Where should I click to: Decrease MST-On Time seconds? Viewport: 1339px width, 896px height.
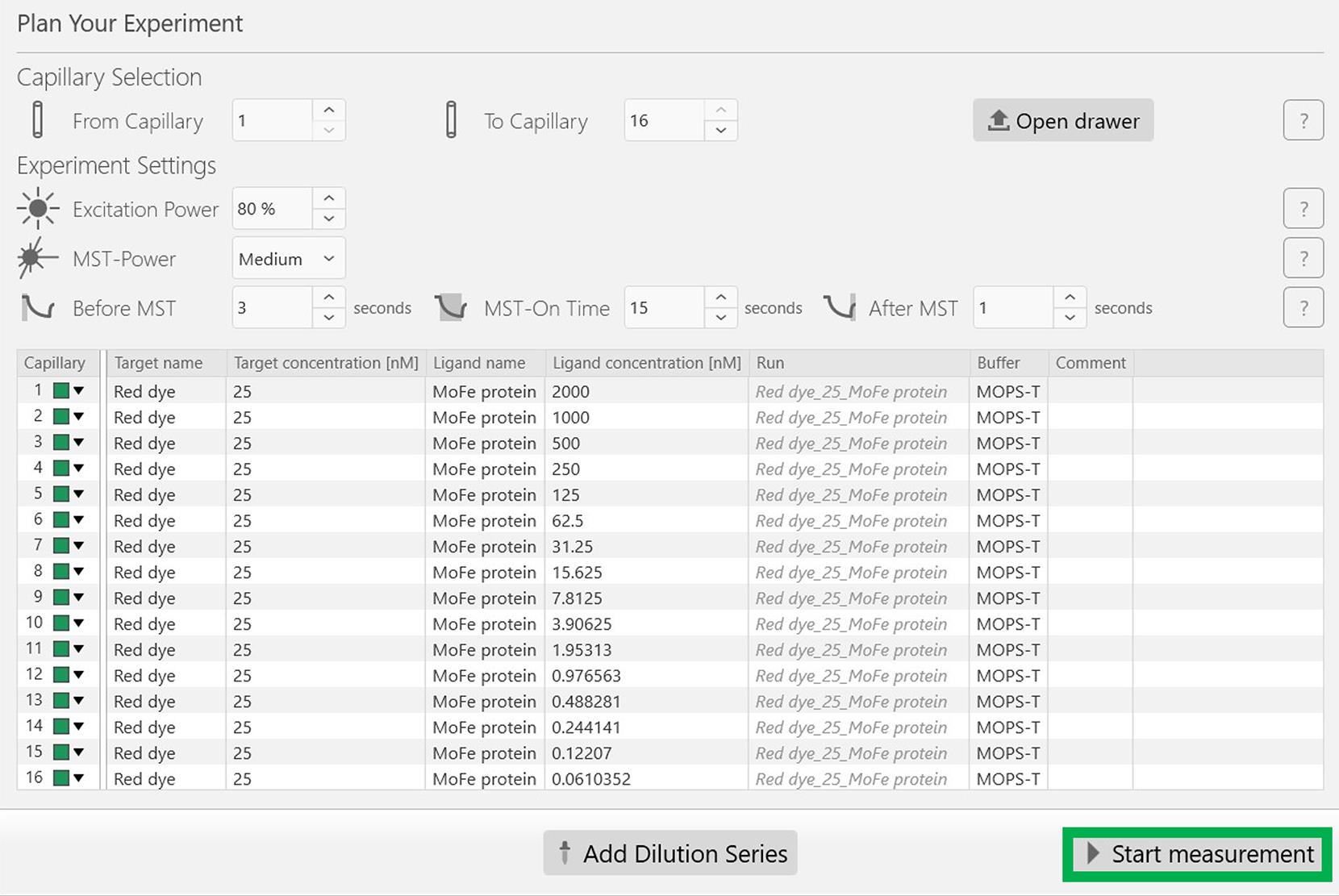721,318
